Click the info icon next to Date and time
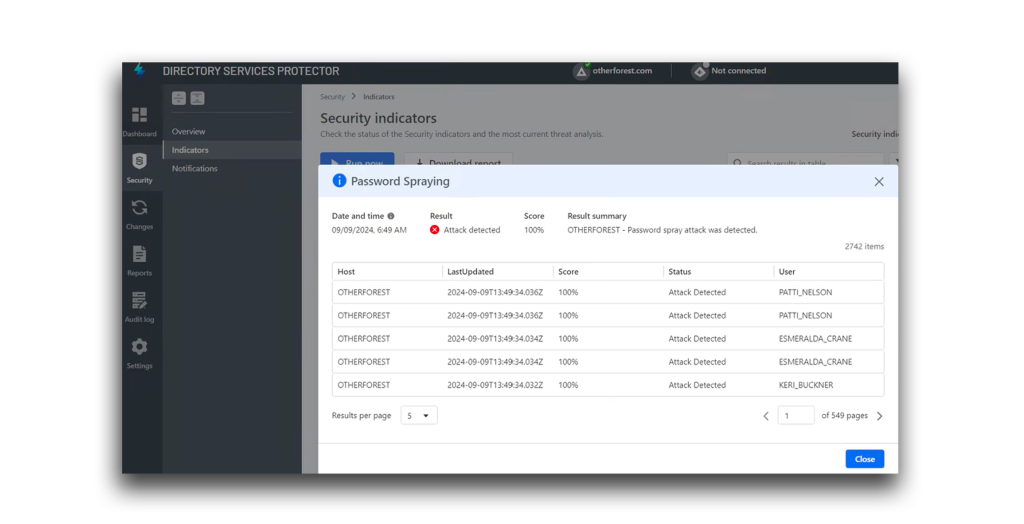Screen dimensions: 1024x524 click(x=391, y=216)
